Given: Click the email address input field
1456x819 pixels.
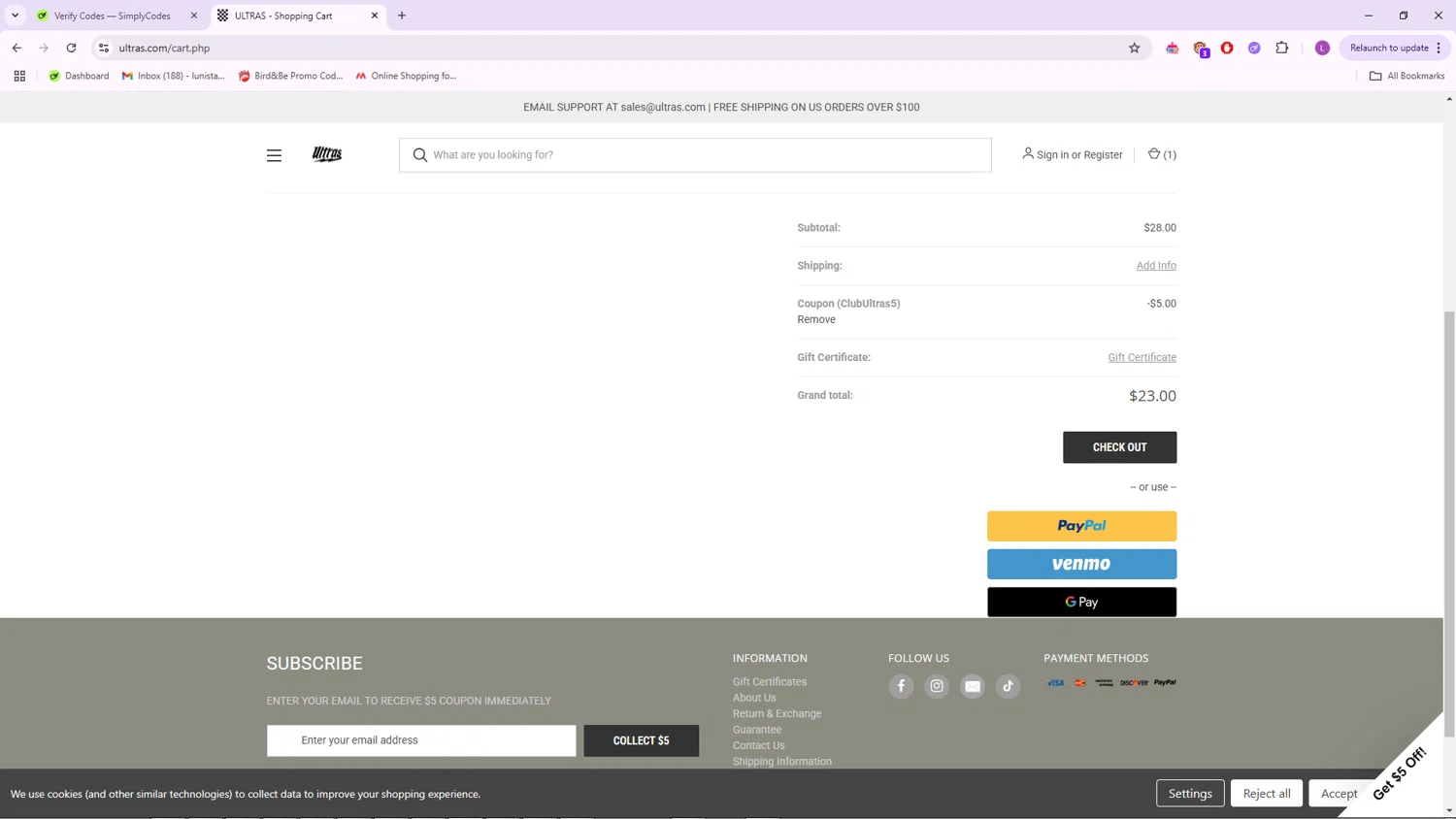Looking at the screenshot, I should 421,740.
